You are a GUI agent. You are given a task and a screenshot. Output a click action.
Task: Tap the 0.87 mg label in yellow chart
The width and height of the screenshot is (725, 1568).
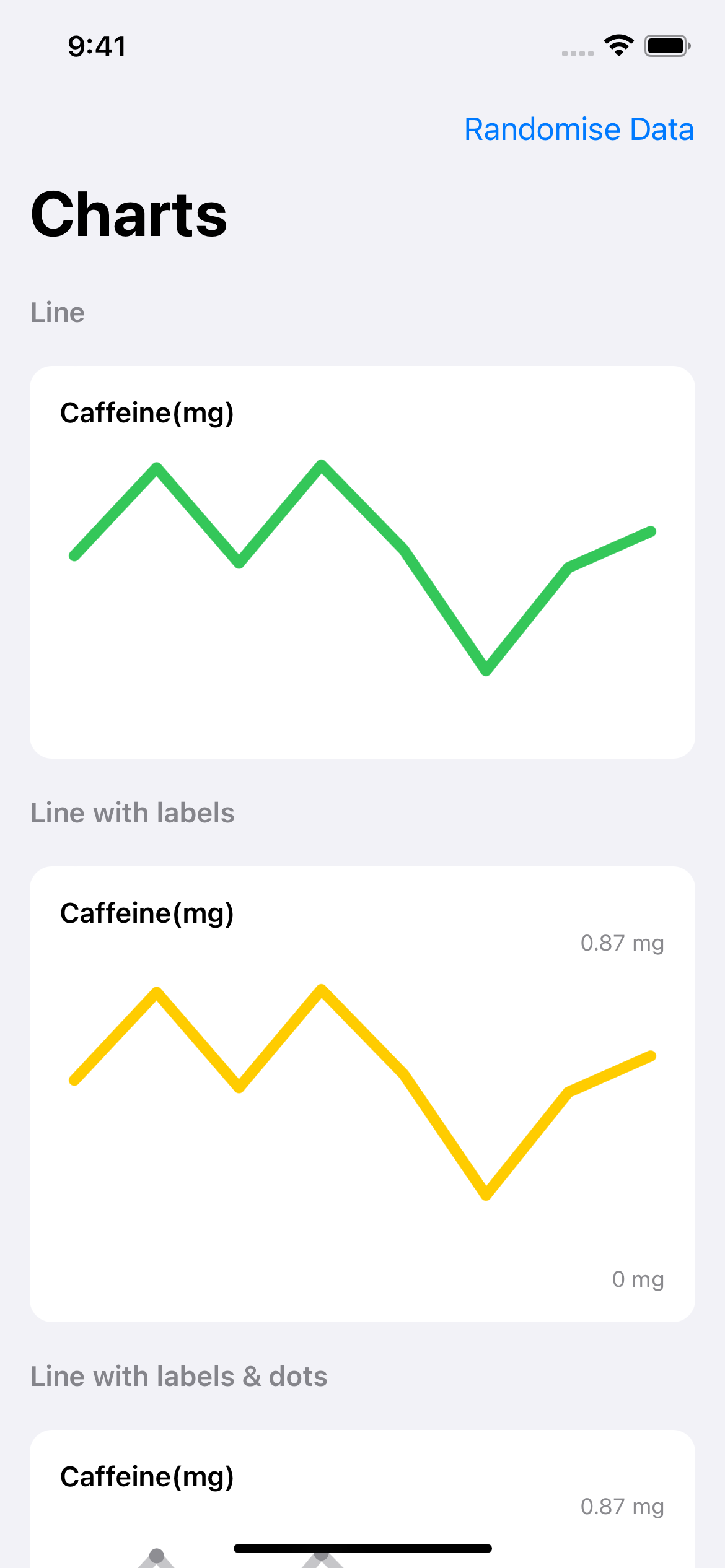[x=622, y=943]
